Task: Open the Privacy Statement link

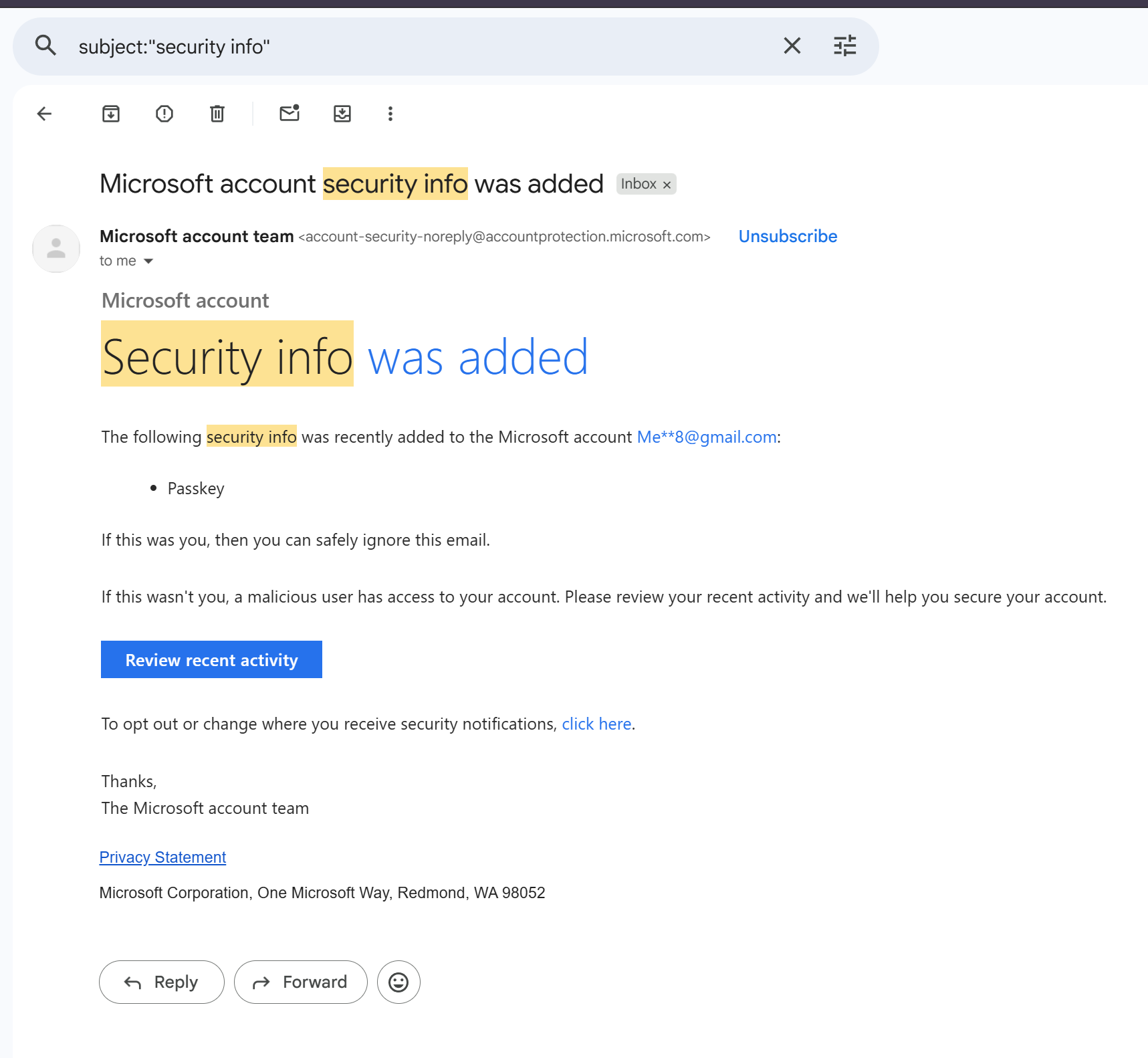Action: coord(162,857)
